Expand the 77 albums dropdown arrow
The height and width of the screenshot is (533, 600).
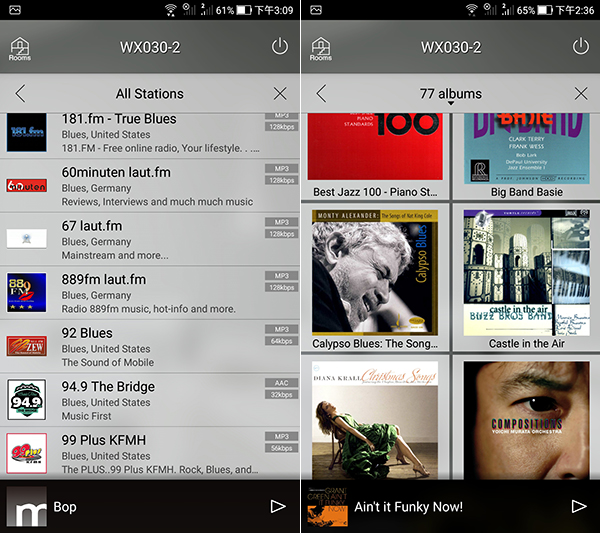pyautogui.click(x=451, y=103)
